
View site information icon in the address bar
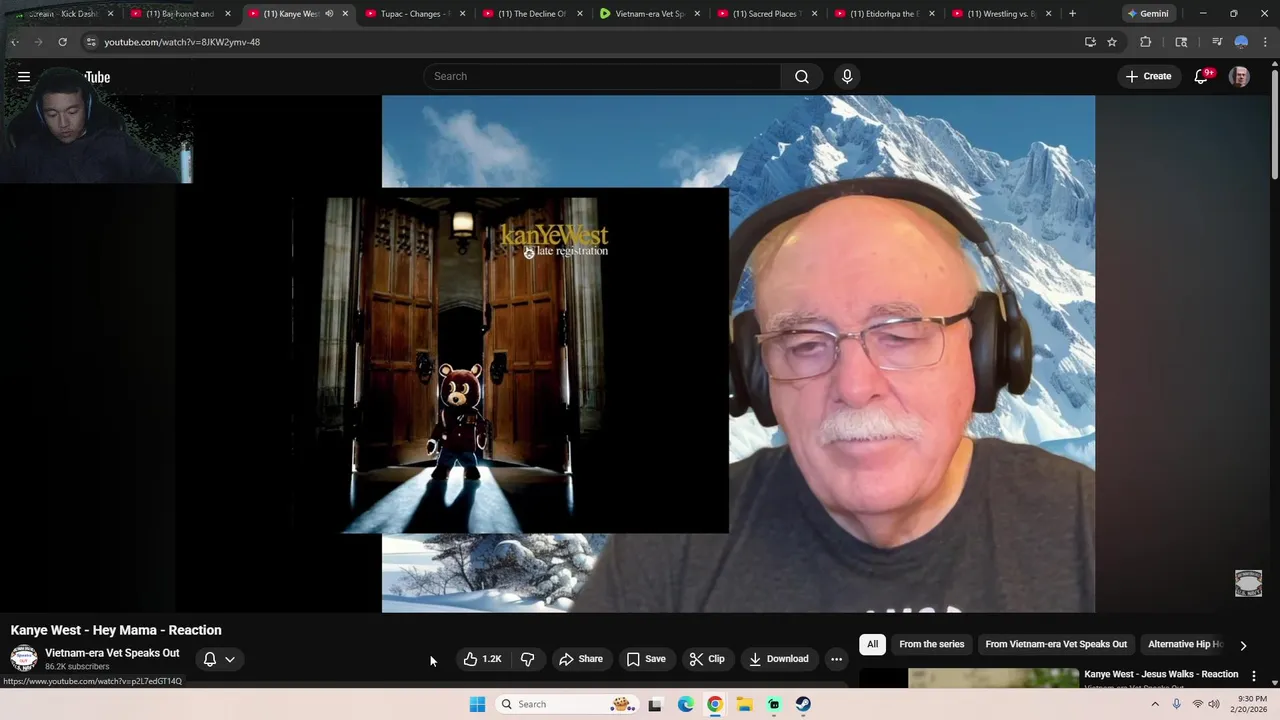pyautogui.click(x=91, y=42)
